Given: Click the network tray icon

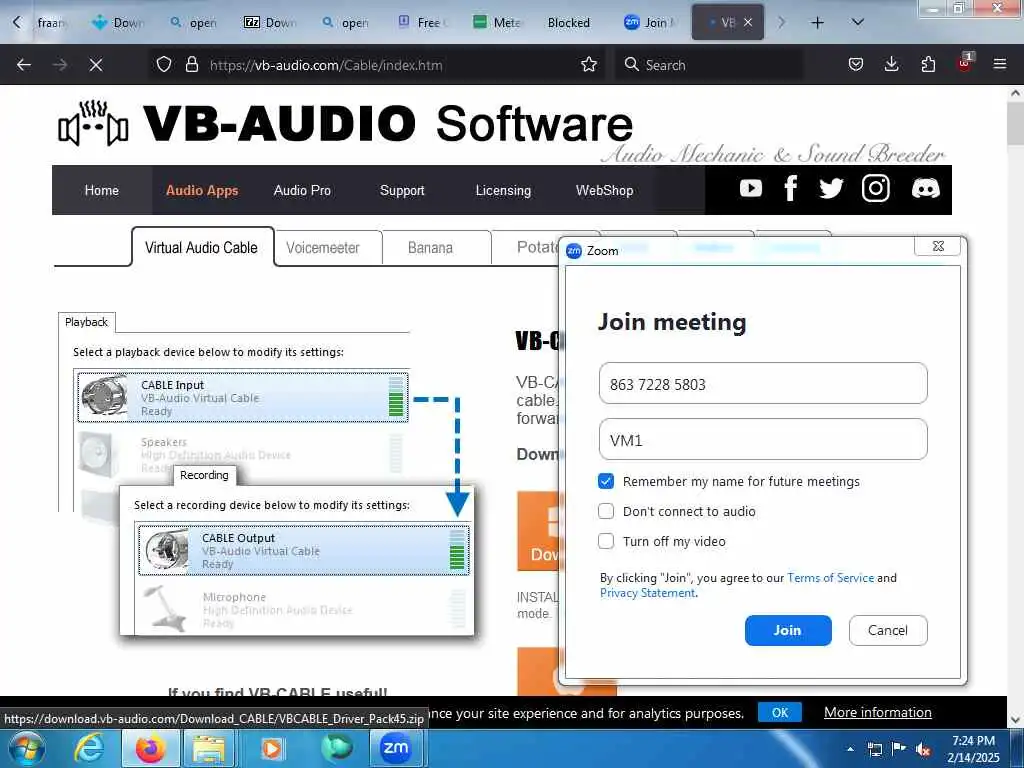Looking at the screenshot, I should point(874,749).
